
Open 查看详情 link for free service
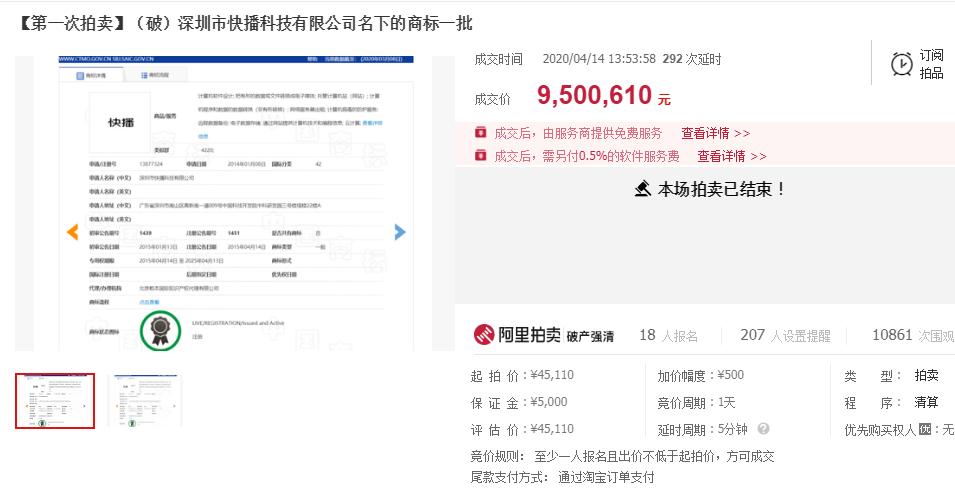[x=716, y=133]
